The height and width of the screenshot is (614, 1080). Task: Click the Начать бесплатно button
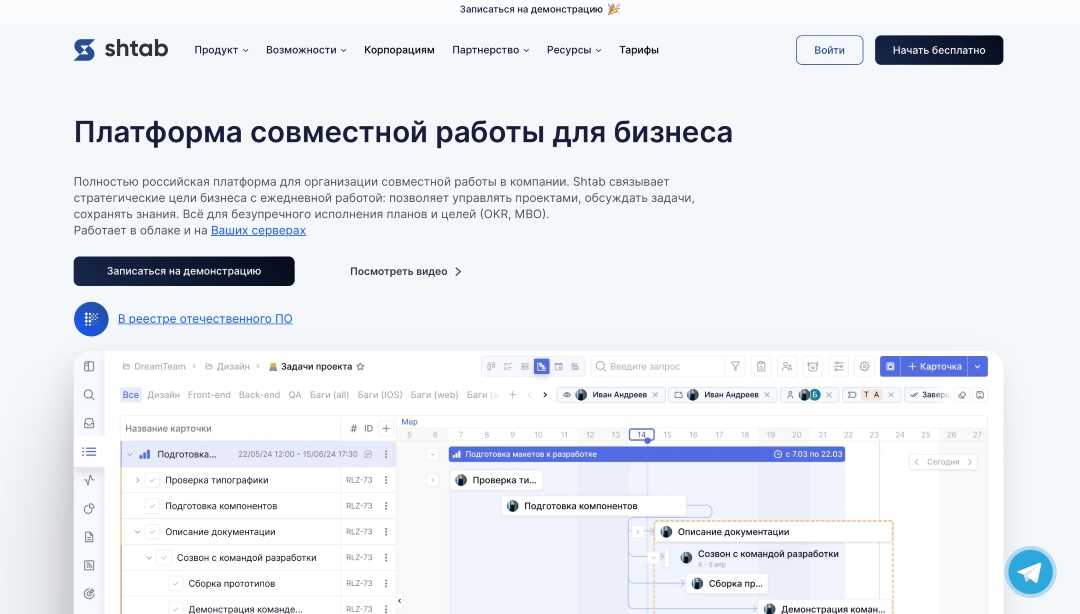939,50
